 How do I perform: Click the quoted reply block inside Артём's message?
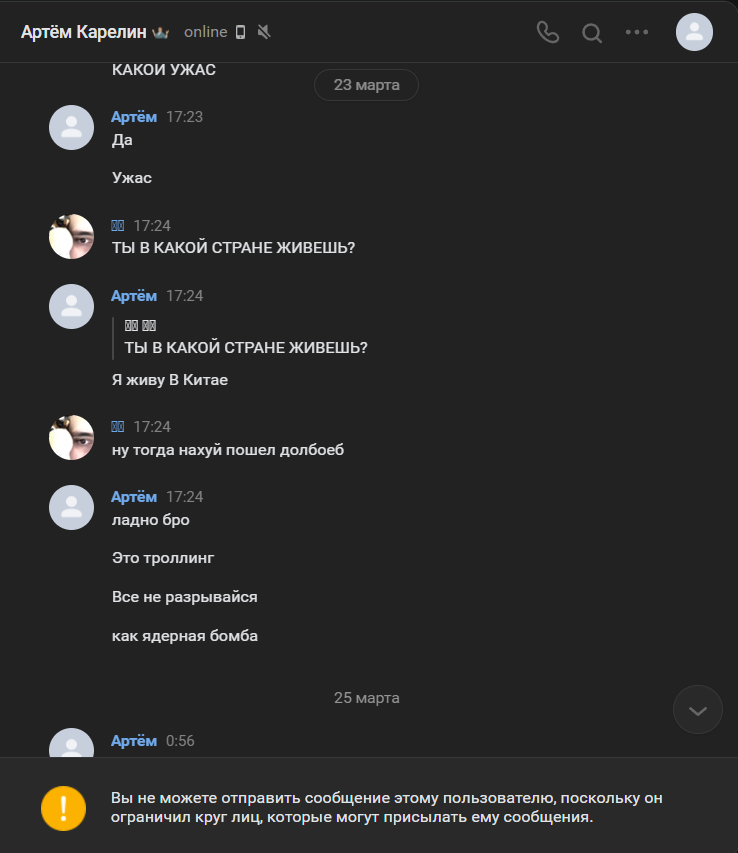pos(245,337)
